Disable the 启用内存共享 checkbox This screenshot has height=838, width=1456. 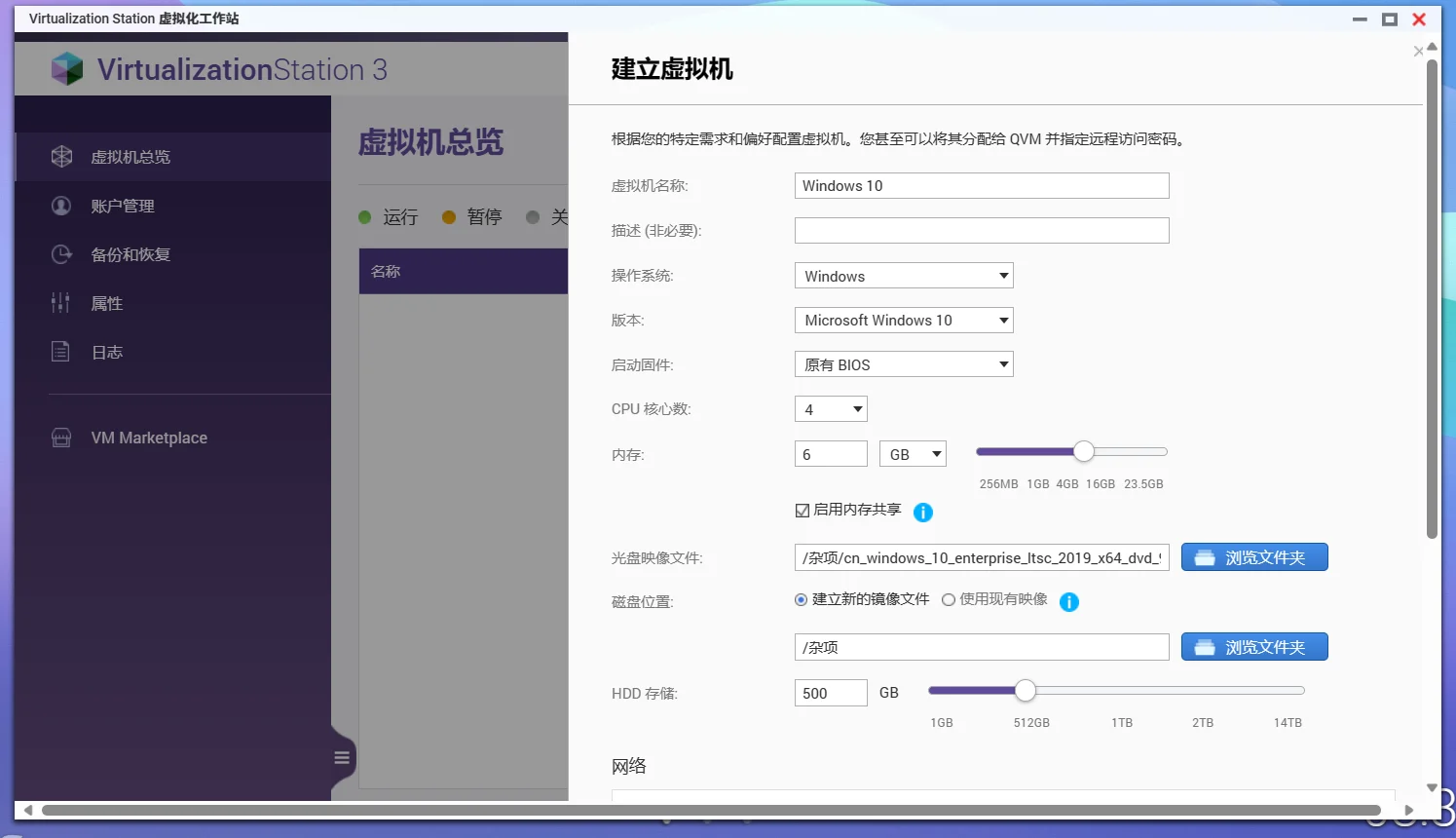pyautogui.click(x=802, y=509)
